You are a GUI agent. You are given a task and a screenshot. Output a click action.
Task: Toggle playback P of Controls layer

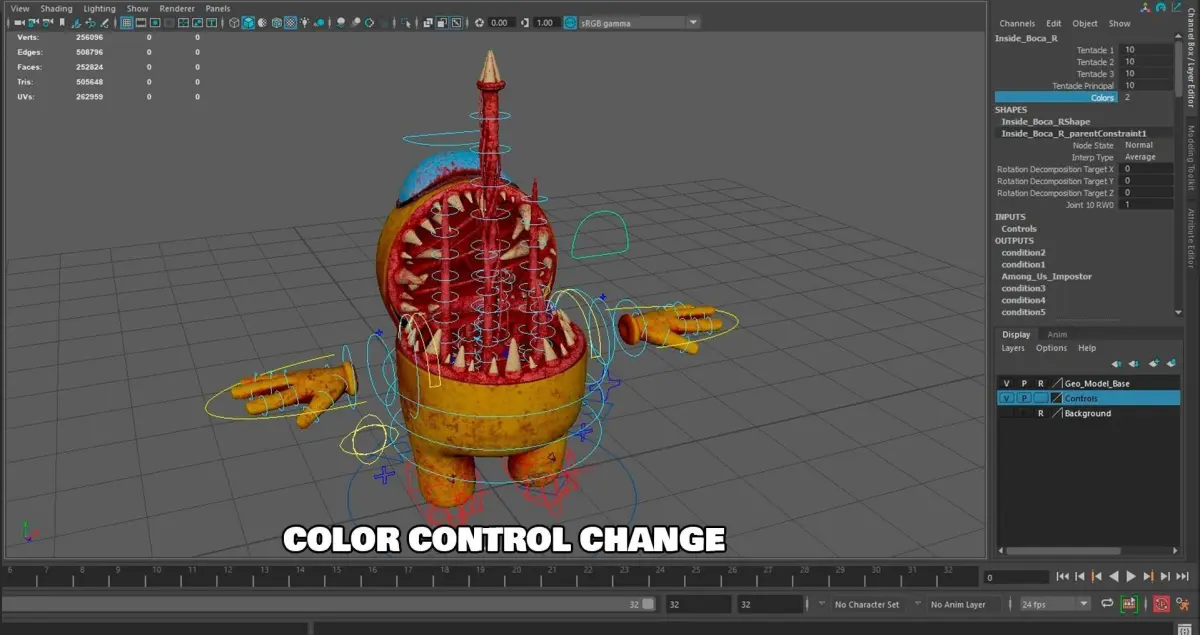pos(1024,398)
